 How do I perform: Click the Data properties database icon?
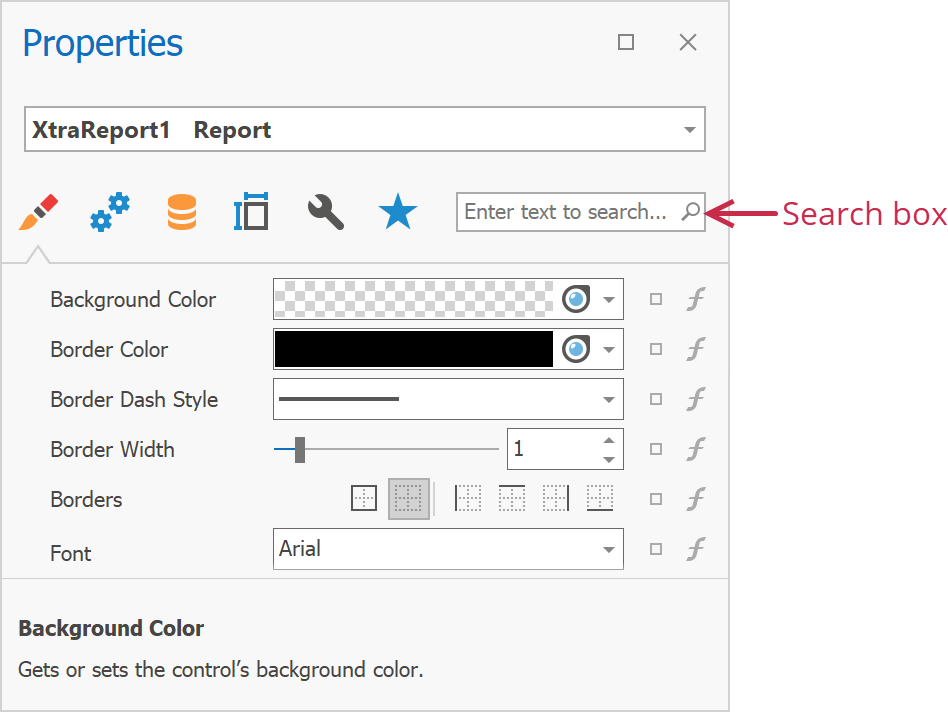click(181, 212)
